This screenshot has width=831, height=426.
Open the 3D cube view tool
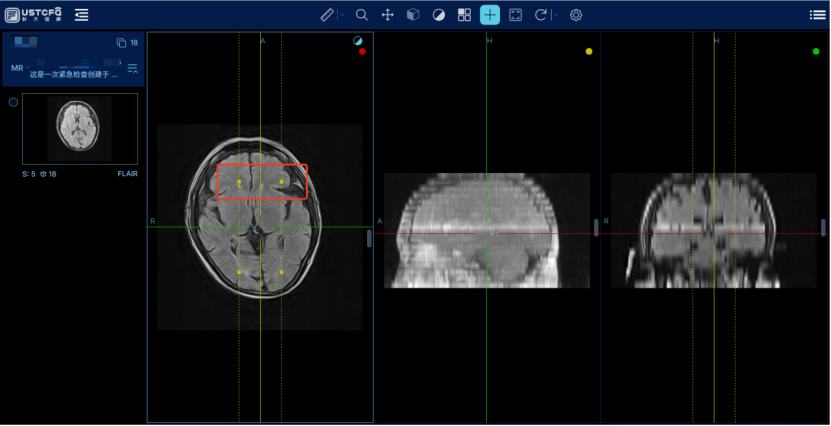413,15
